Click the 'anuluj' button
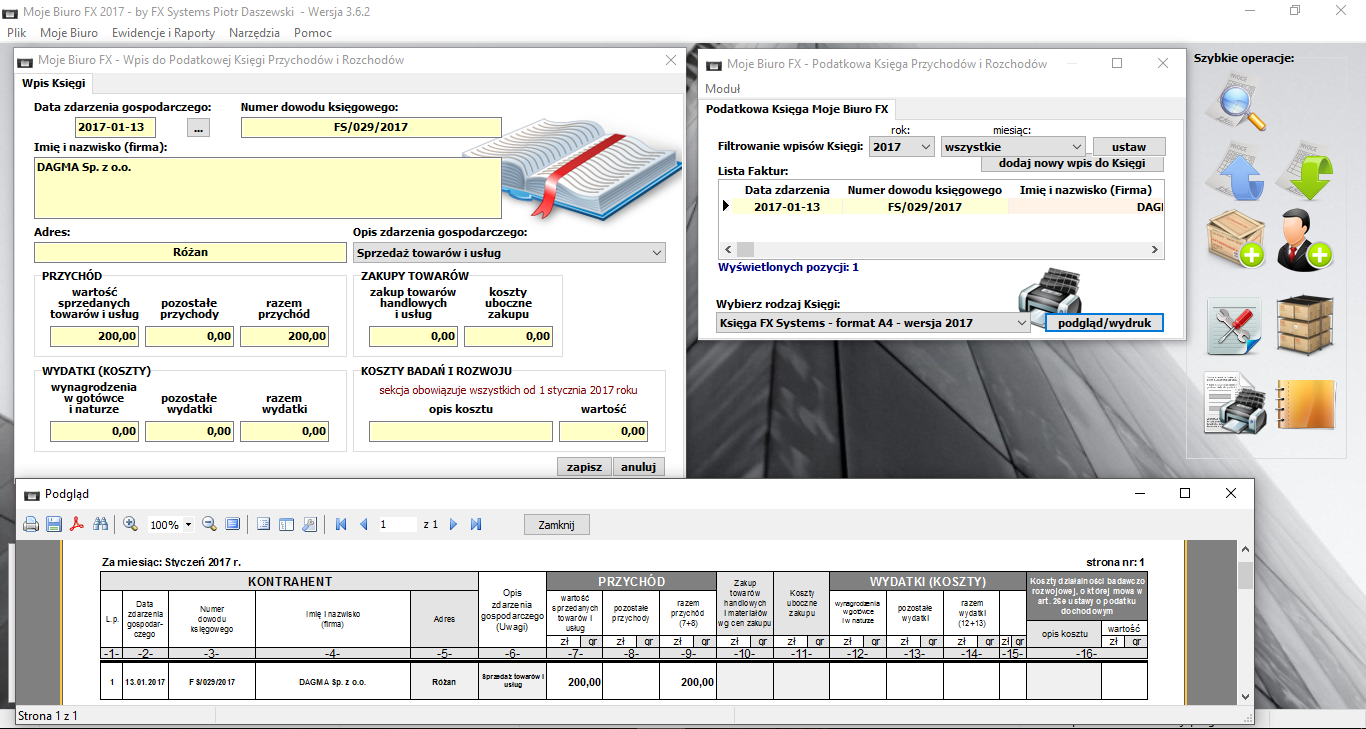The height and width of the screenshot is (729, 1366). (637, 466)
